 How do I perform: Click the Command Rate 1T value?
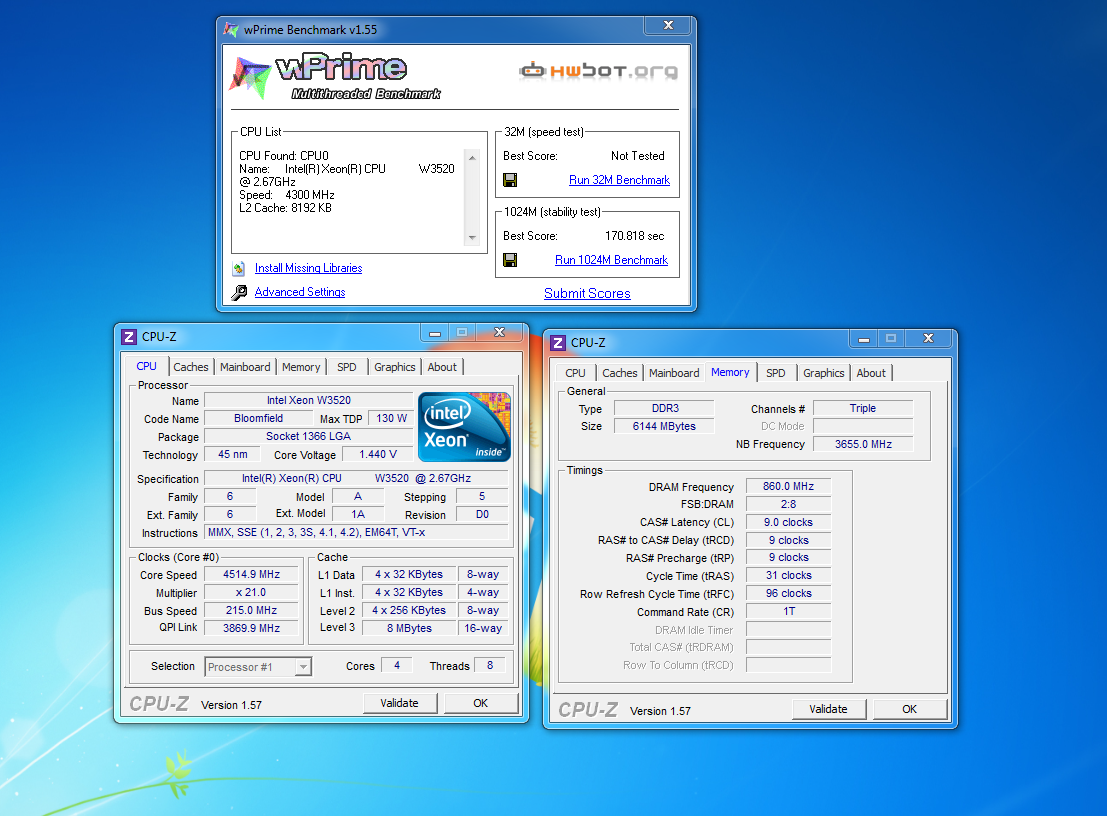point(789,611)
